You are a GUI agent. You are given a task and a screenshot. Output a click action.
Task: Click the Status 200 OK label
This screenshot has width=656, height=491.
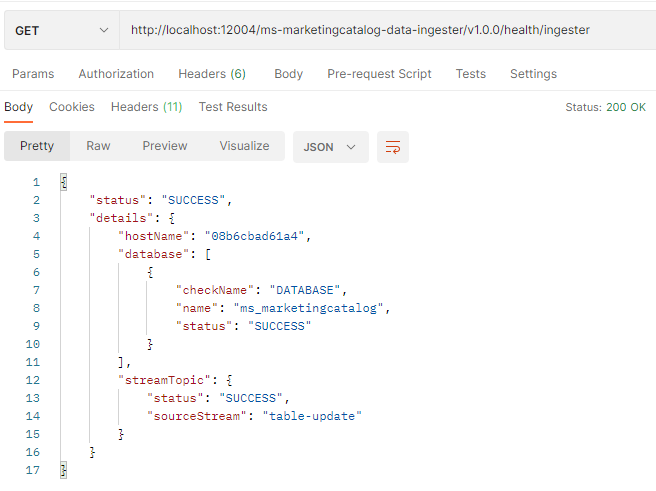[x=605, y=107]
